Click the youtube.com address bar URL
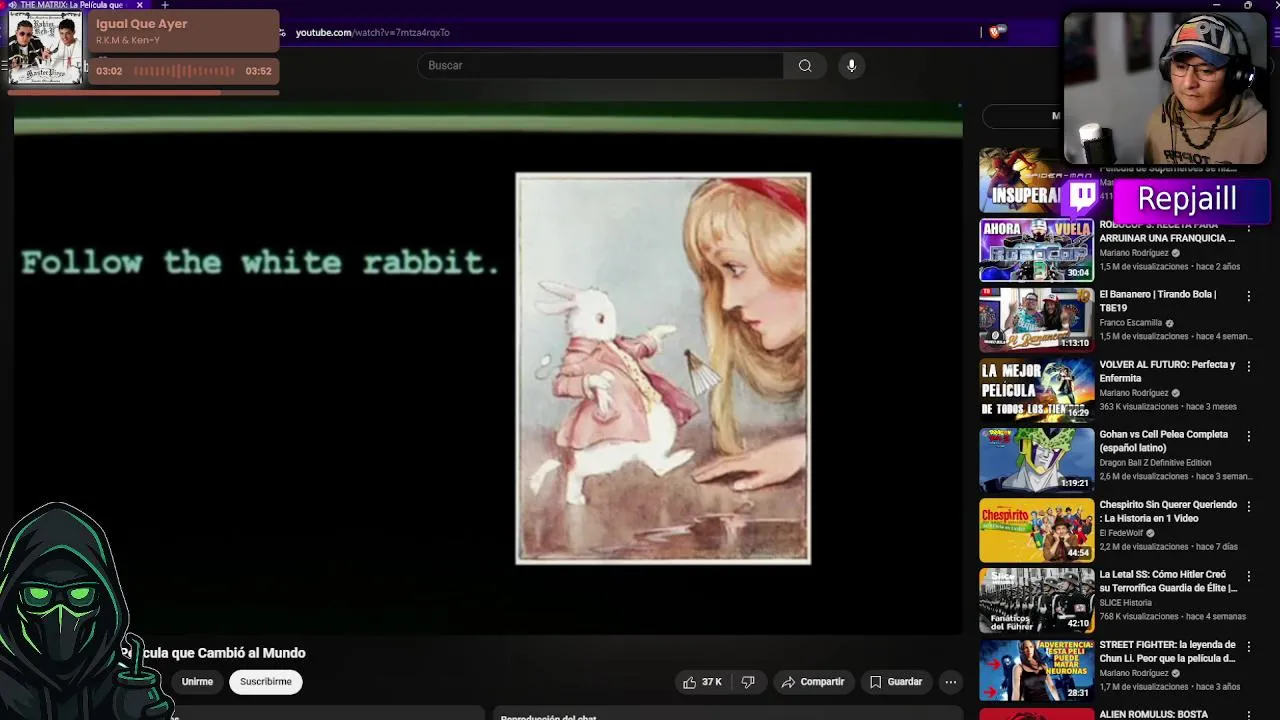The width and height of the screenshot is (1280, 720). (x=372, y=32)
